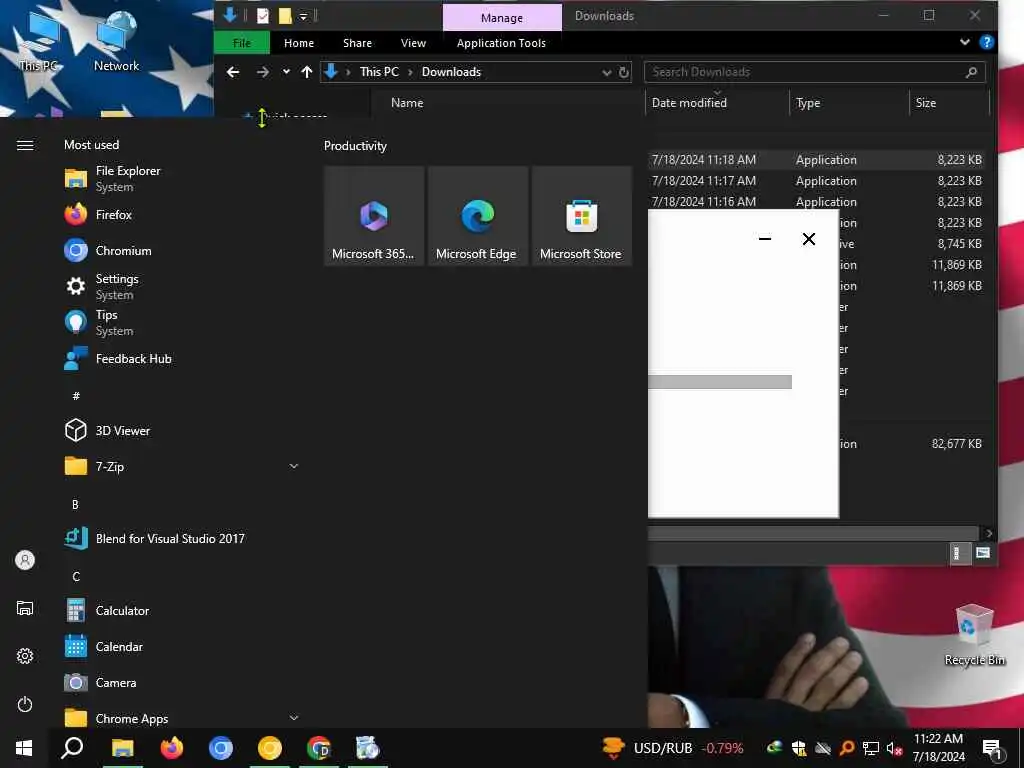Open taskbar search magnifier
The image size is (1024, 768).
[72, 748]
